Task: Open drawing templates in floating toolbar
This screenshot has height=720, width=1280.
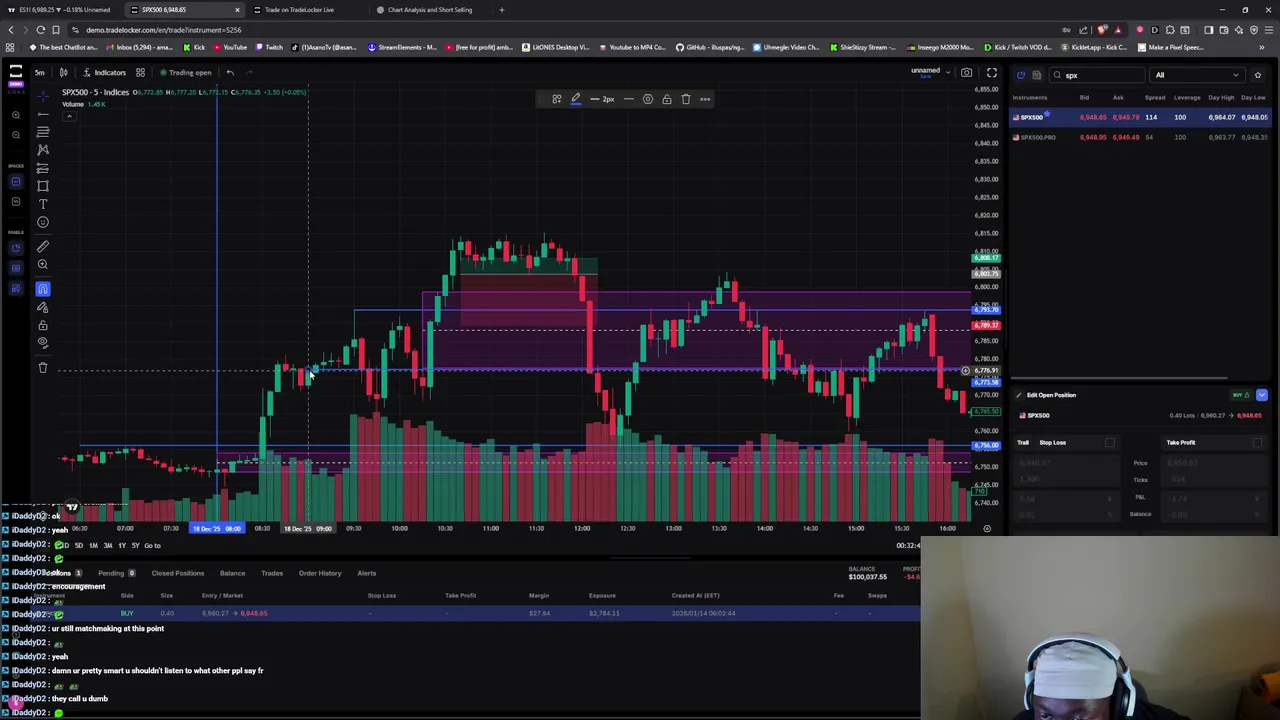Action: coord(557,99)
